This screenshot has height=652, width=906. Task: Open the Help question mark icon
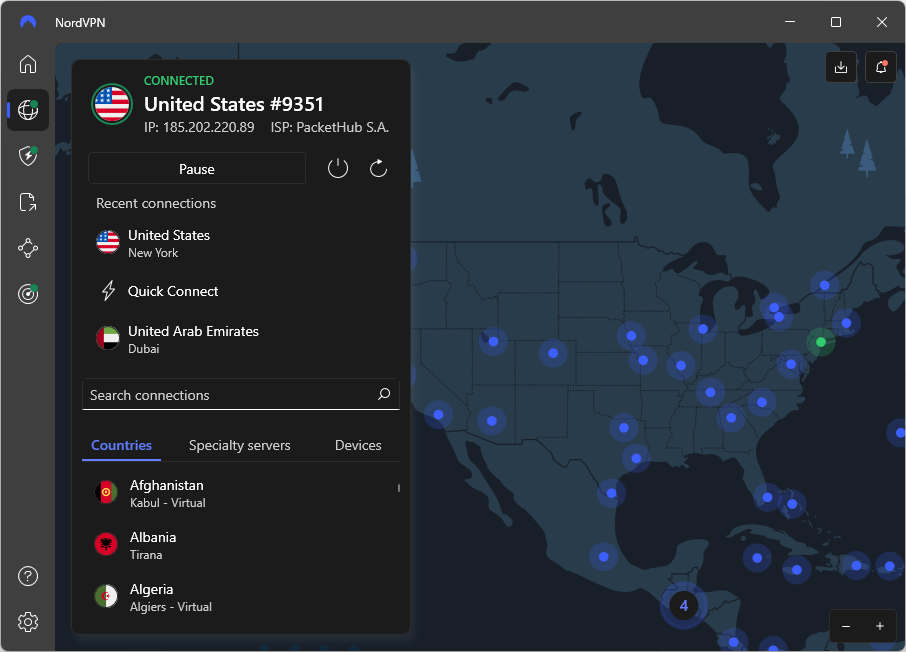click(x=28, y=576)
